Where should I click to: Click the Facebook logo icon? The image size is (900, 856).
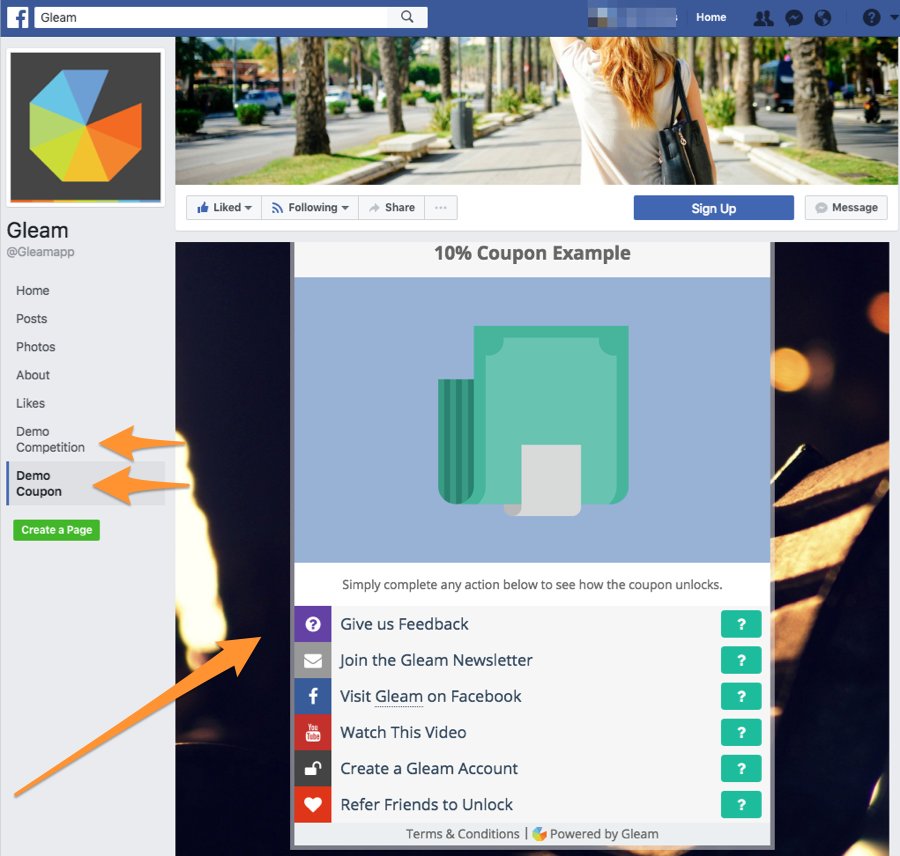18,17
